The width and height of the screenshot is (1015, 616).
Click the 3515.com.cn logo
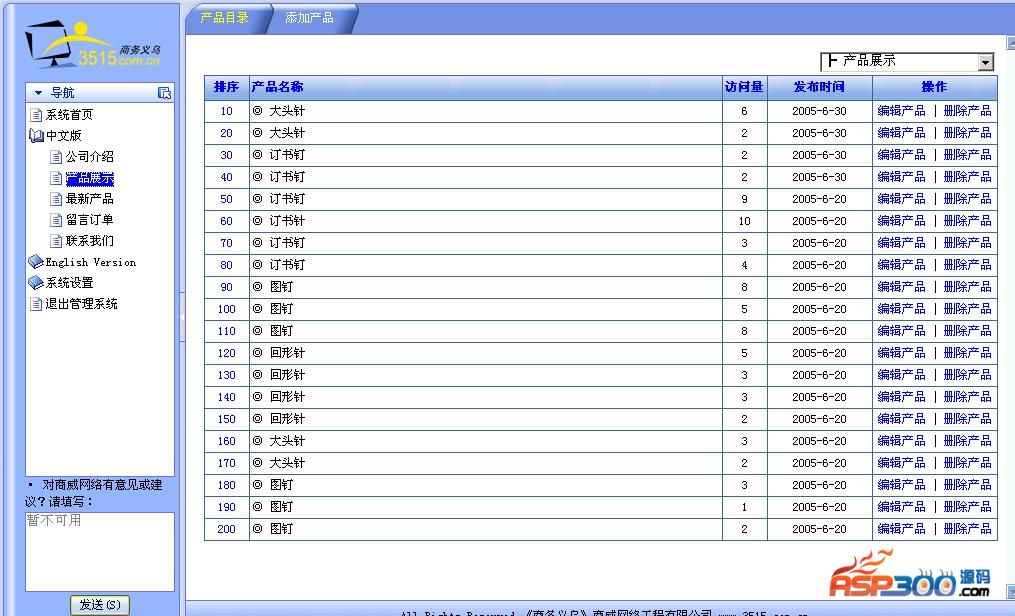93,45
